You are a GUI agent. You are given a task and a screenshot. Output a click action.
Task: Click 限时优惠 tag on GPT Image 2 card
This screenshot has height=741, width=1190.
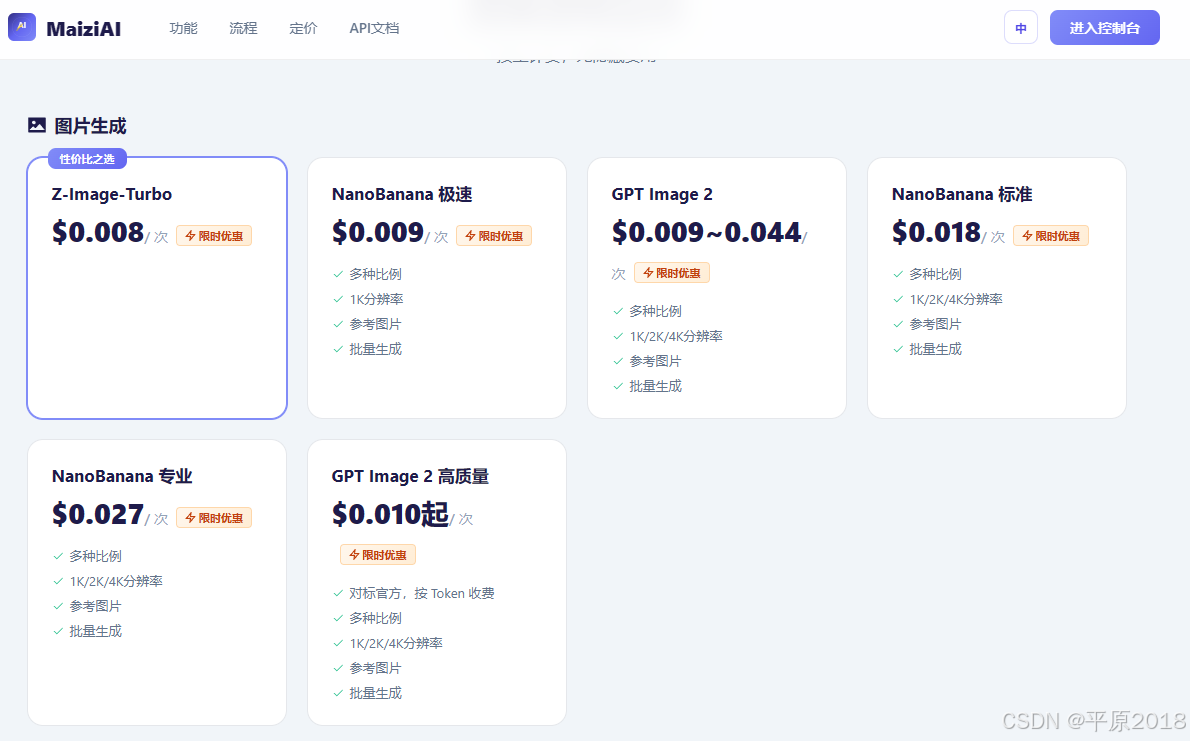tap(672, 273)
